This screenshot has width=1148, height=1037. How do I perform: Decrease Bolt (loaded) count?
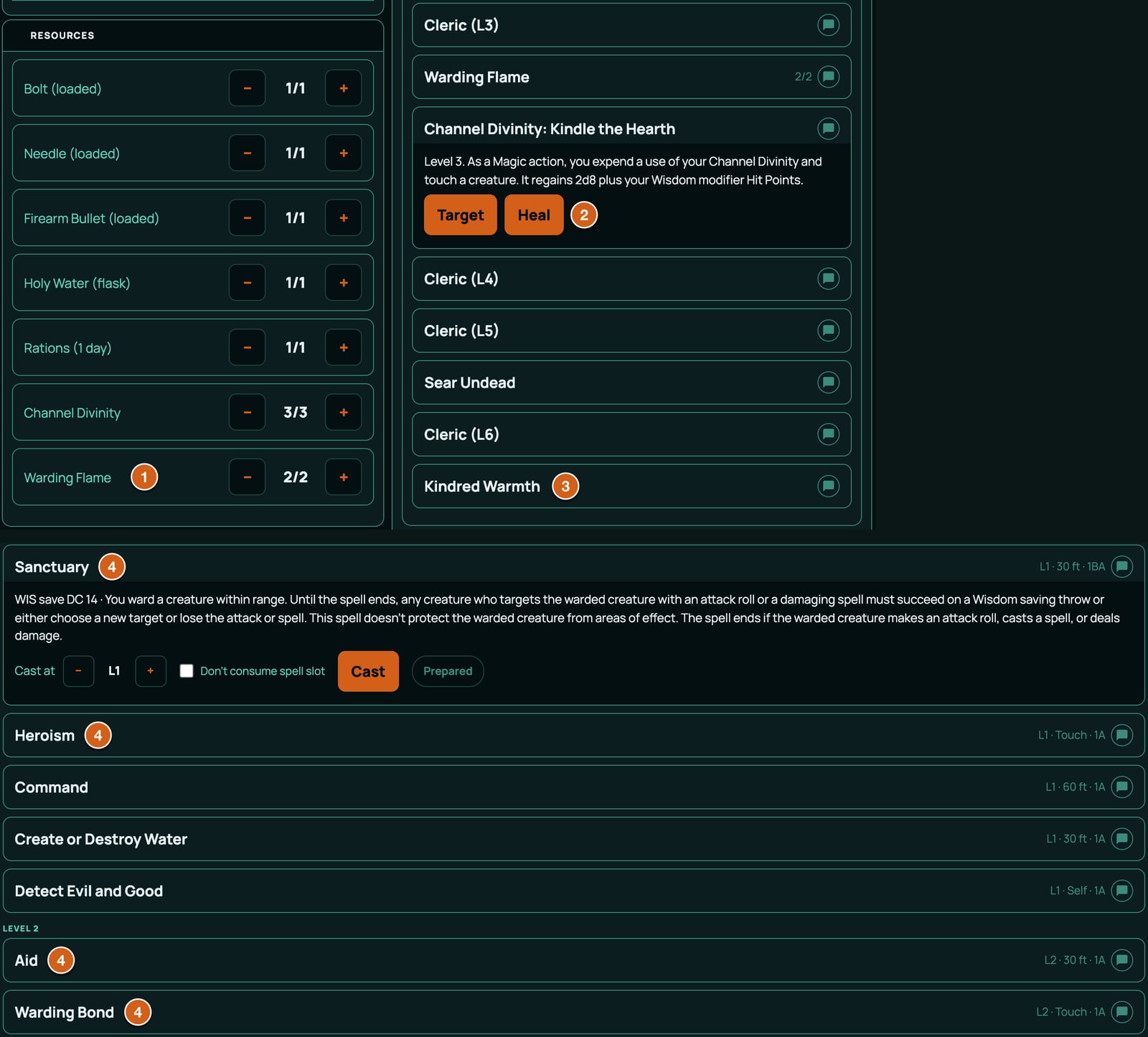[247, 88]
